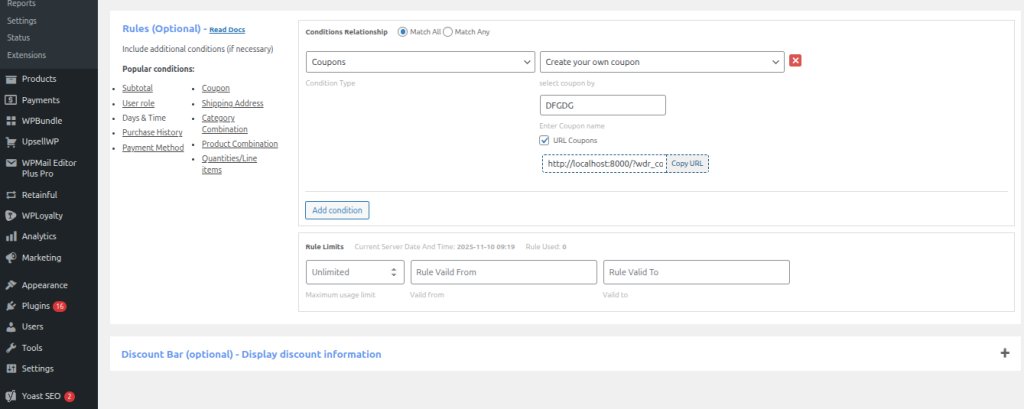Click the Tools wrench icon
The height and width of the screenshot is (409, 1024).
(11, 348)
